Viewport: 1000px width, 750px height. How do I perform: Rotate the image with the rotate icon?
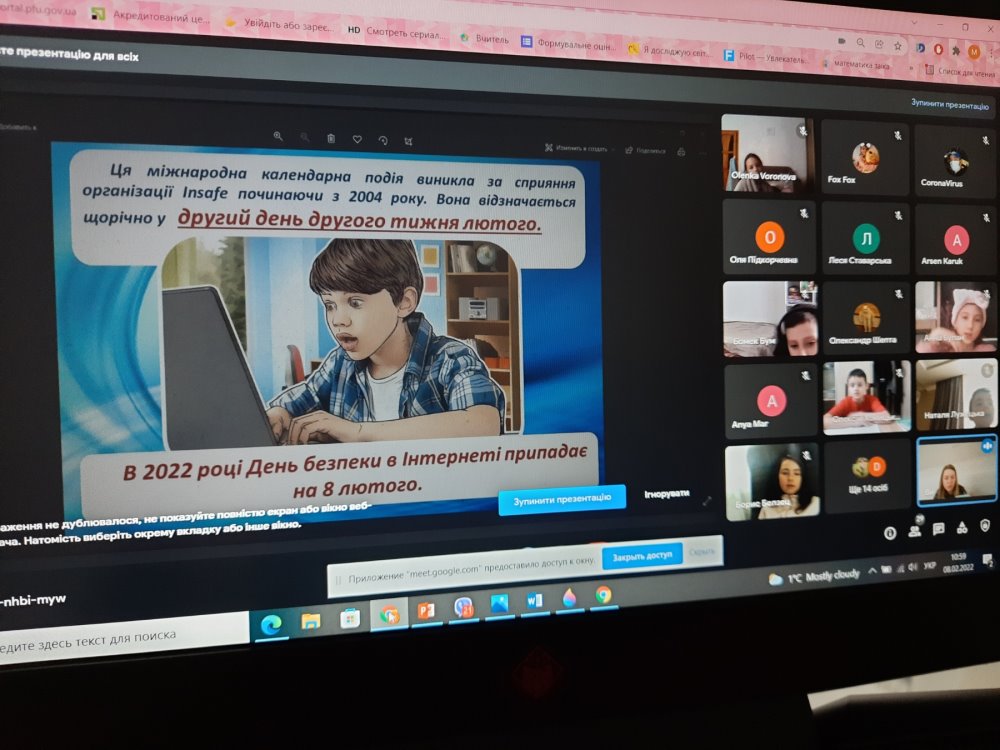[383, 140]
